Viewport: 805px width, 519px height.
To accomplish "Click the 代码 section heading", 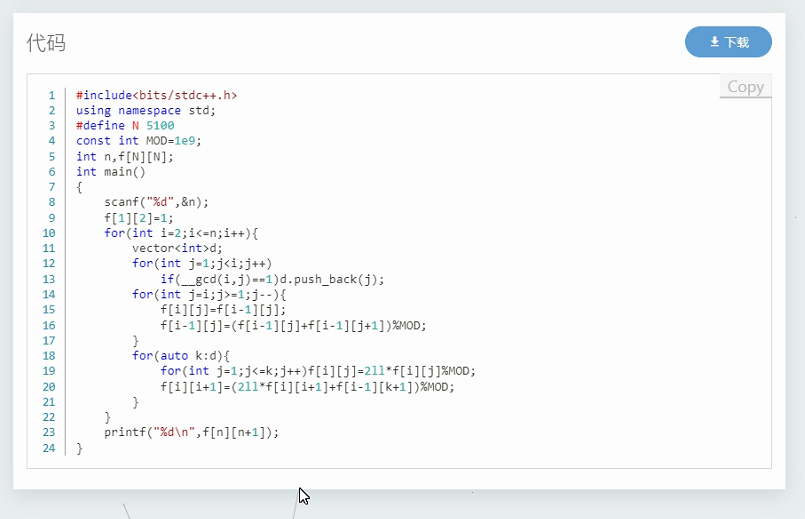I will click(46, 42).
